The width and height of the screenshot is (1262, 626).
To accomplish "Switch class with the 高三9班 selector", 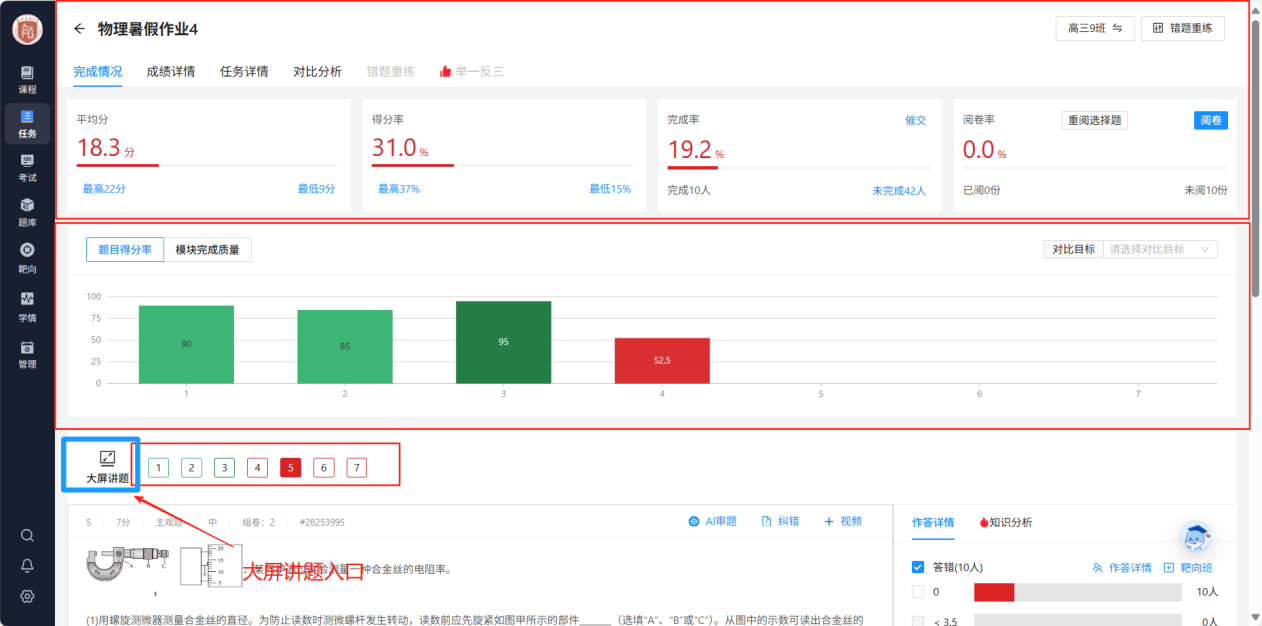I will pyautogui.click(x=1095, y=29).
